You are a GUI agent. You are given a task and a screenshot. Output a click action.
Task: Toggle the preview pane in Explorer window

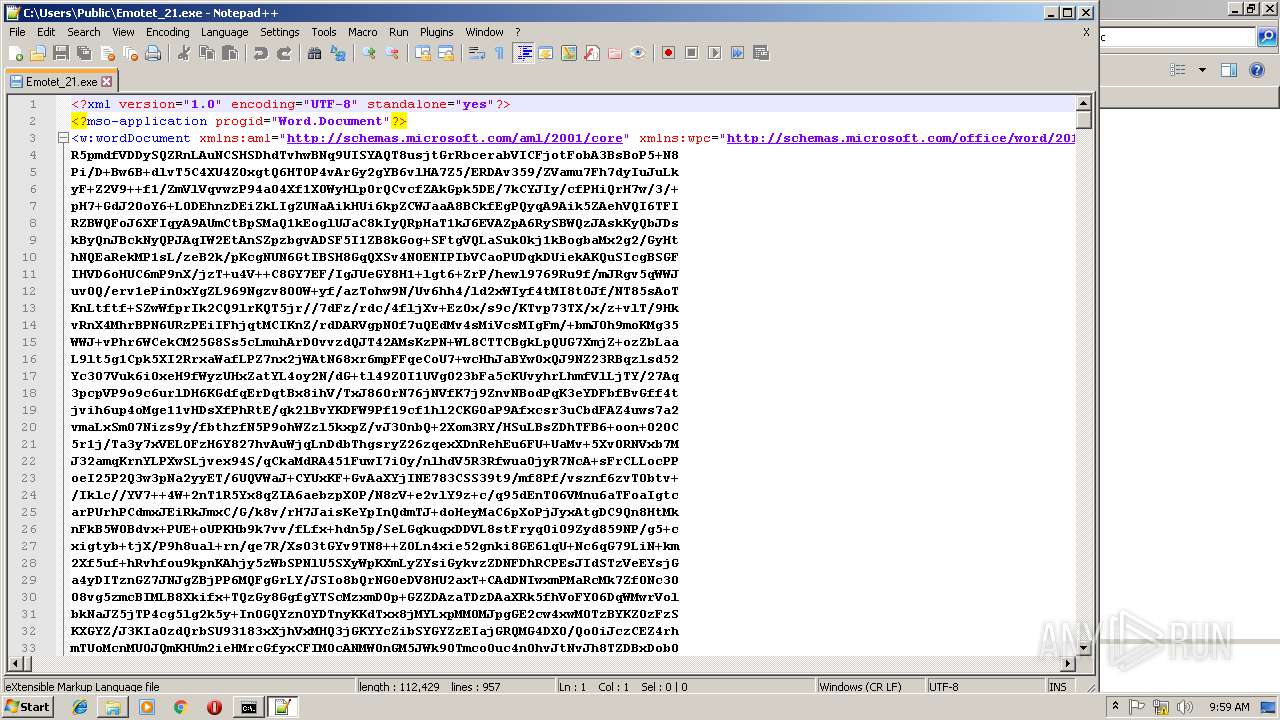pyautogui.click(x=1229, y=70)
